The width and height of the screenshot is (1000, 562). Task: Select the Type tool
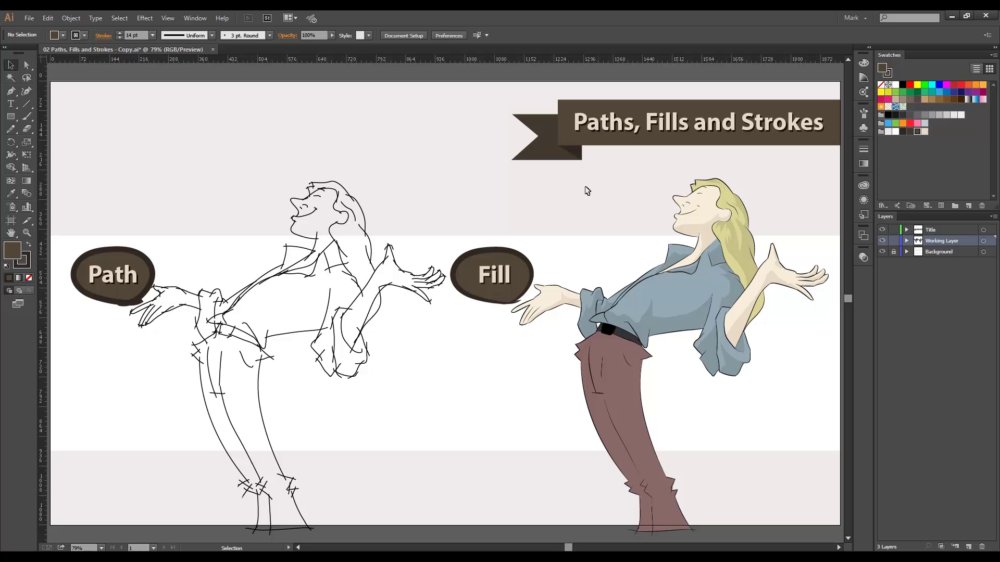(11, 104)
